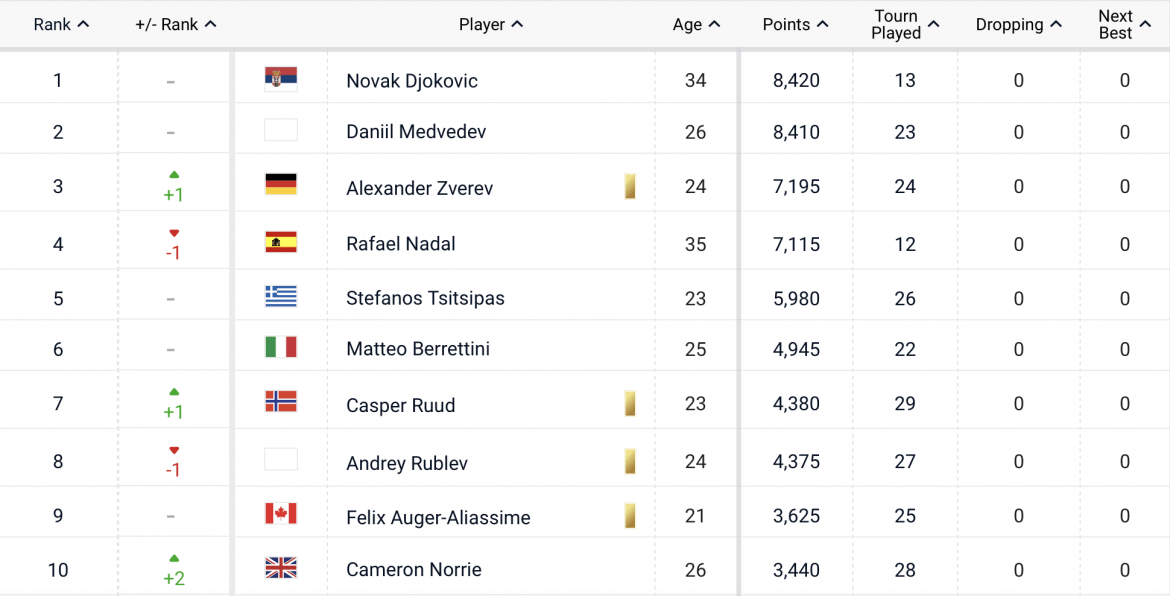The image size is (1170, 596).
Task: Sort the table by Points
Action: click(x=795, y=24)
